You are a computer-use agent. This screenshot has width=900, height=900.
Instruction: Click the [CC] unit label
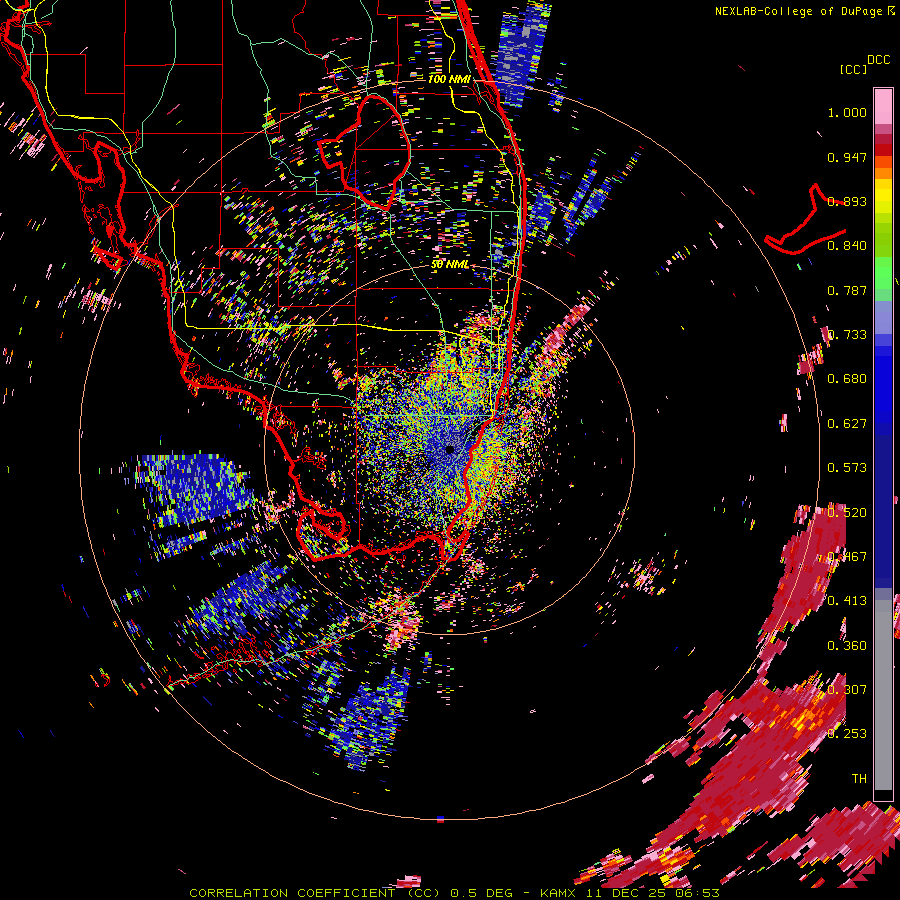(853, 69)
